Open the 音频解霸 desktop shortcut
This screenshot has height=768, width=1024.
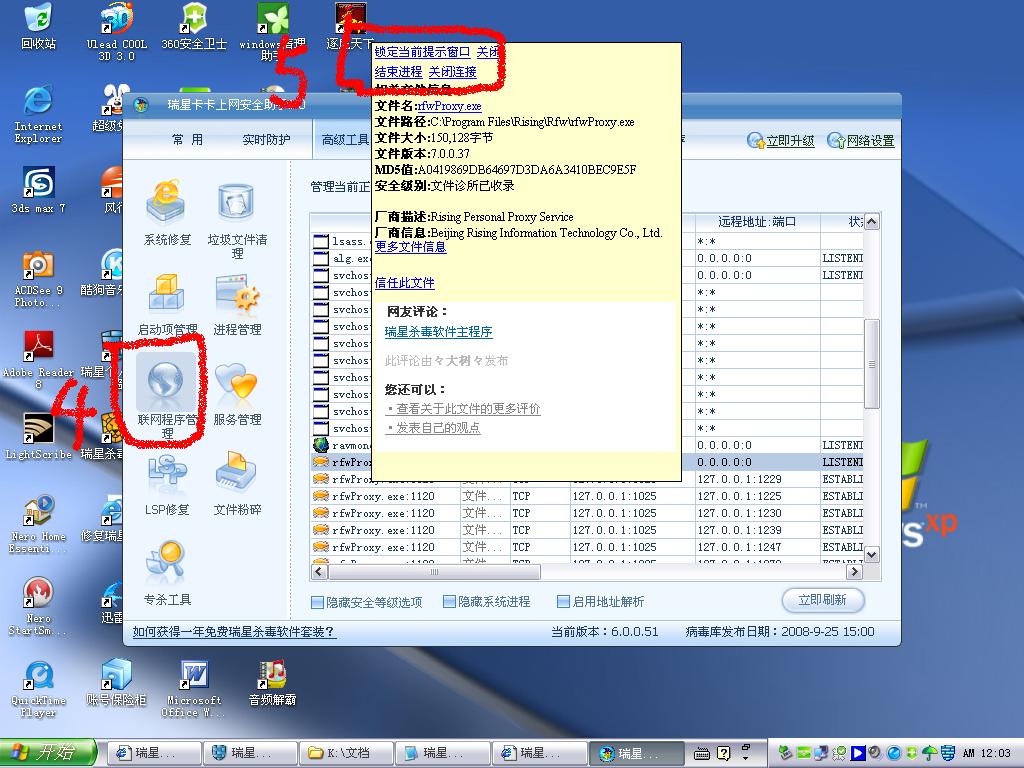click(x=272, y=683)
